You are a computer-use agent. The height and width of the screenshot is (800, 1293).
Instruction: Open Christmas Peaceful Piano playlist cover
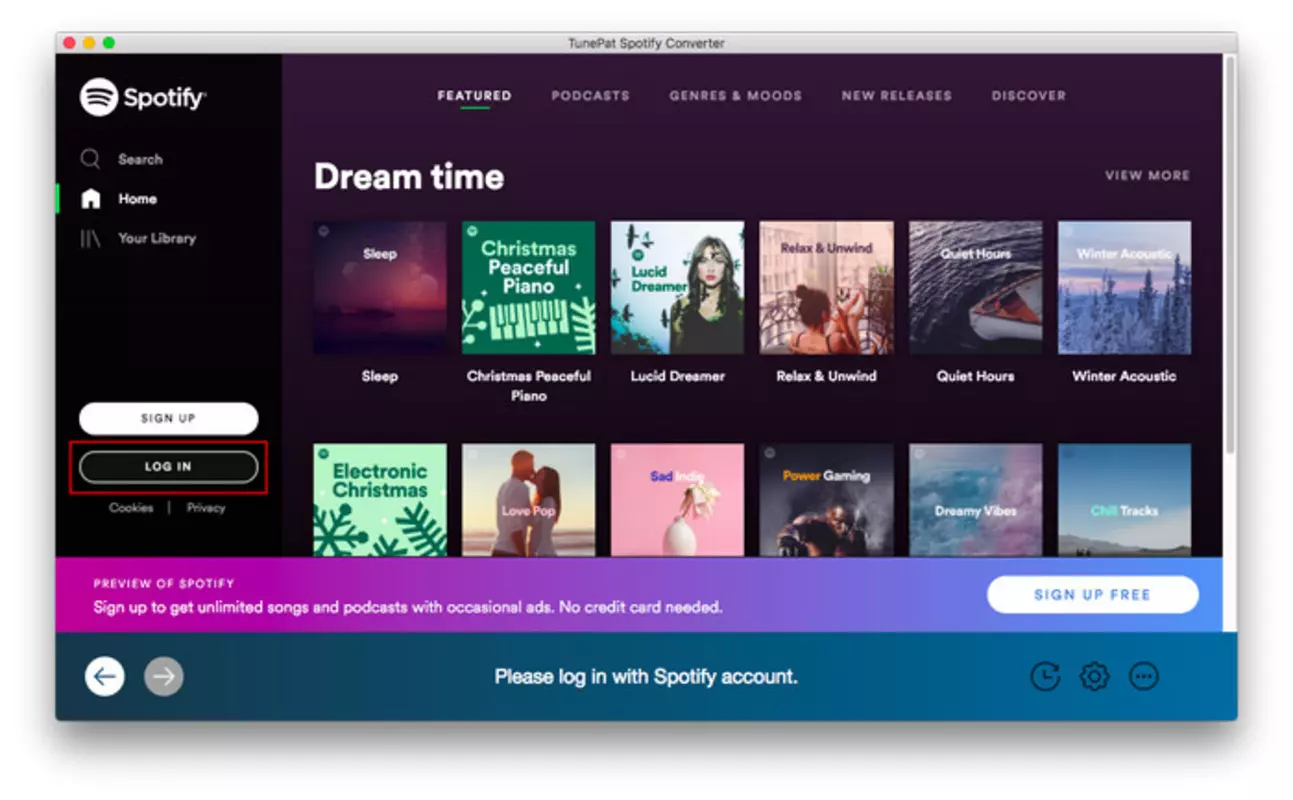coord(528,288)
